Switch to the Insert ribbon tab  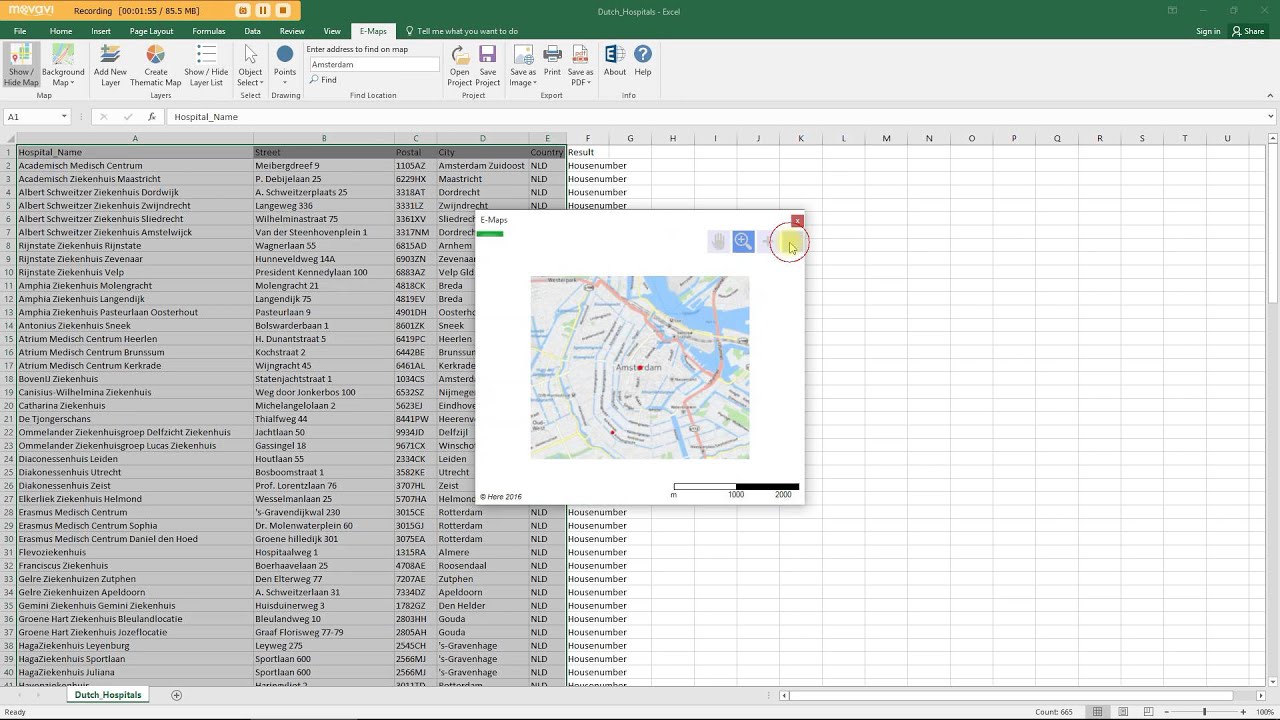point(101,31)
